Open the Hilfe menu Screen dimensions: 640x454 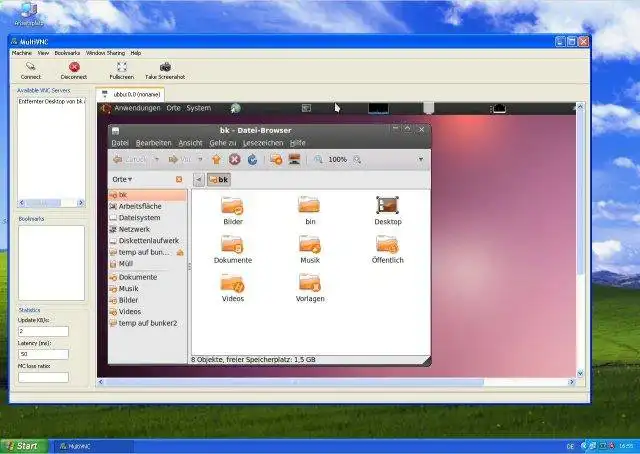298,143
